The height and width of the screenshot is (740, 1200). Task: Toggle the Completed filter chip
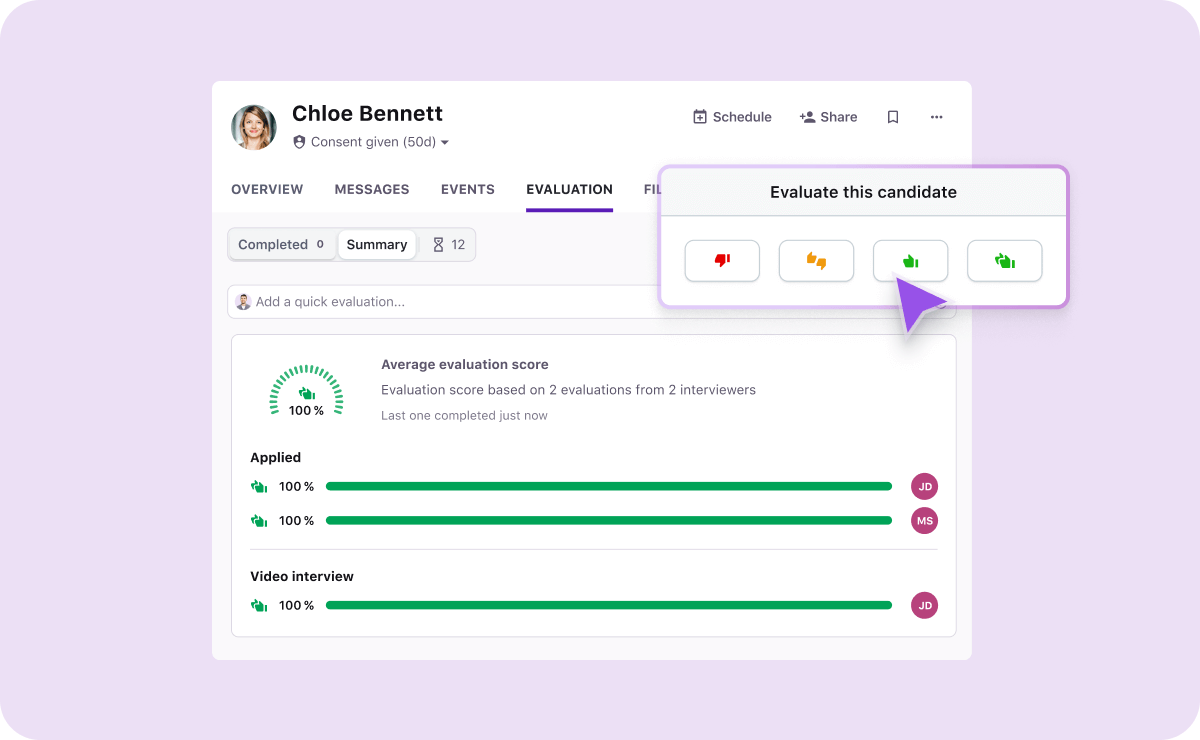tap(281, 244)
